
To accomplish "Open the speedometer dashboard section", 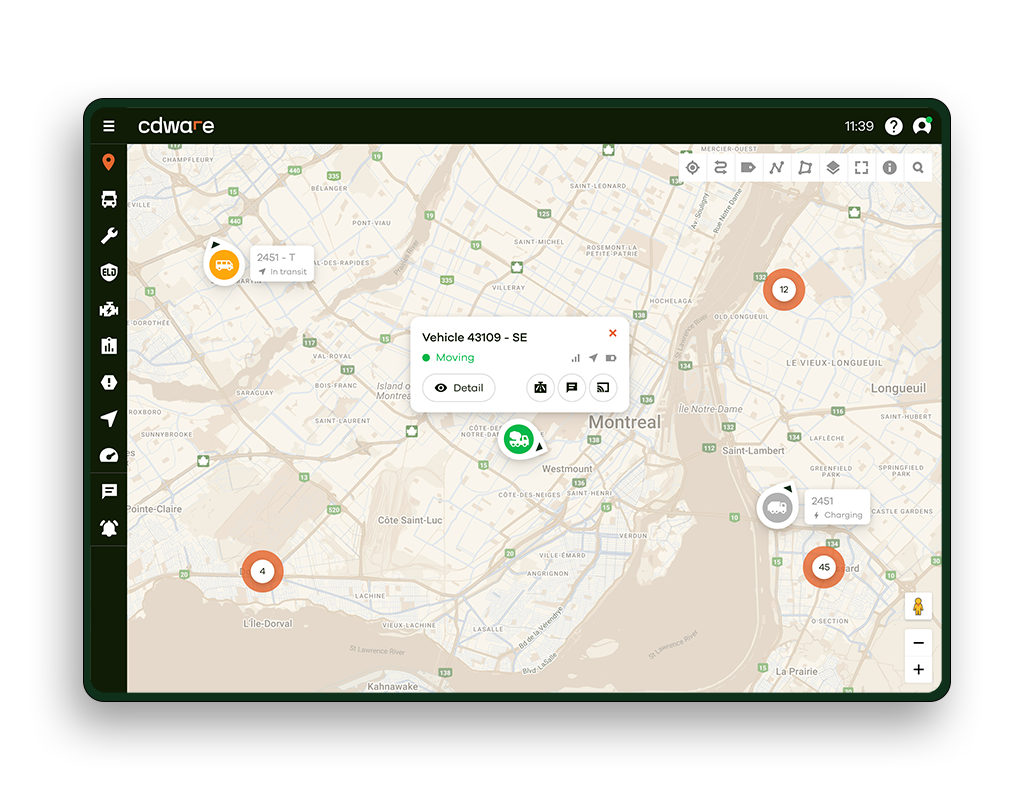I will tap(109, 455).
